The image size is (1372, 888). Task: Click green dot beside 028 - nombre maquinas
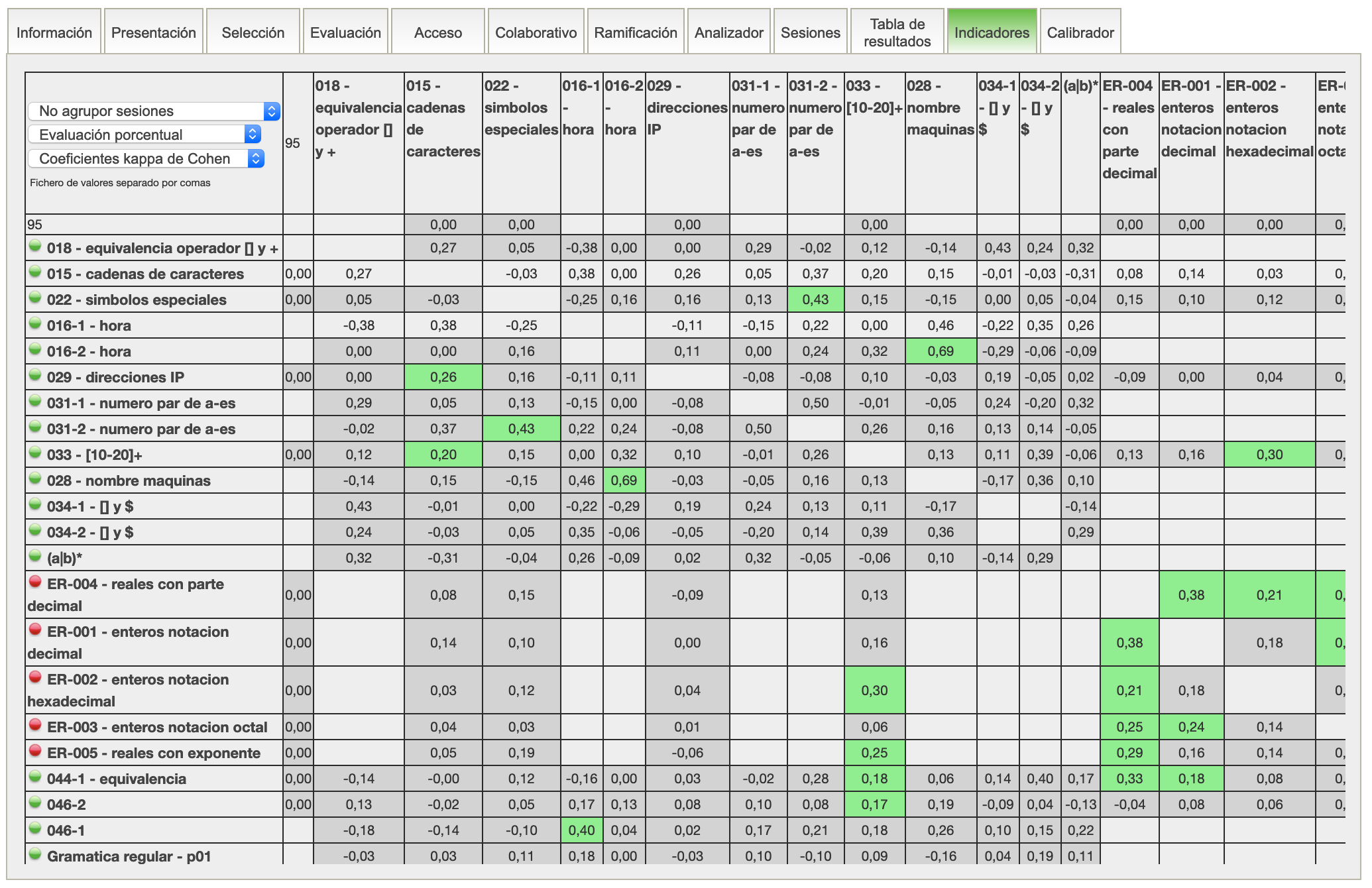click(x=35, y=478)
